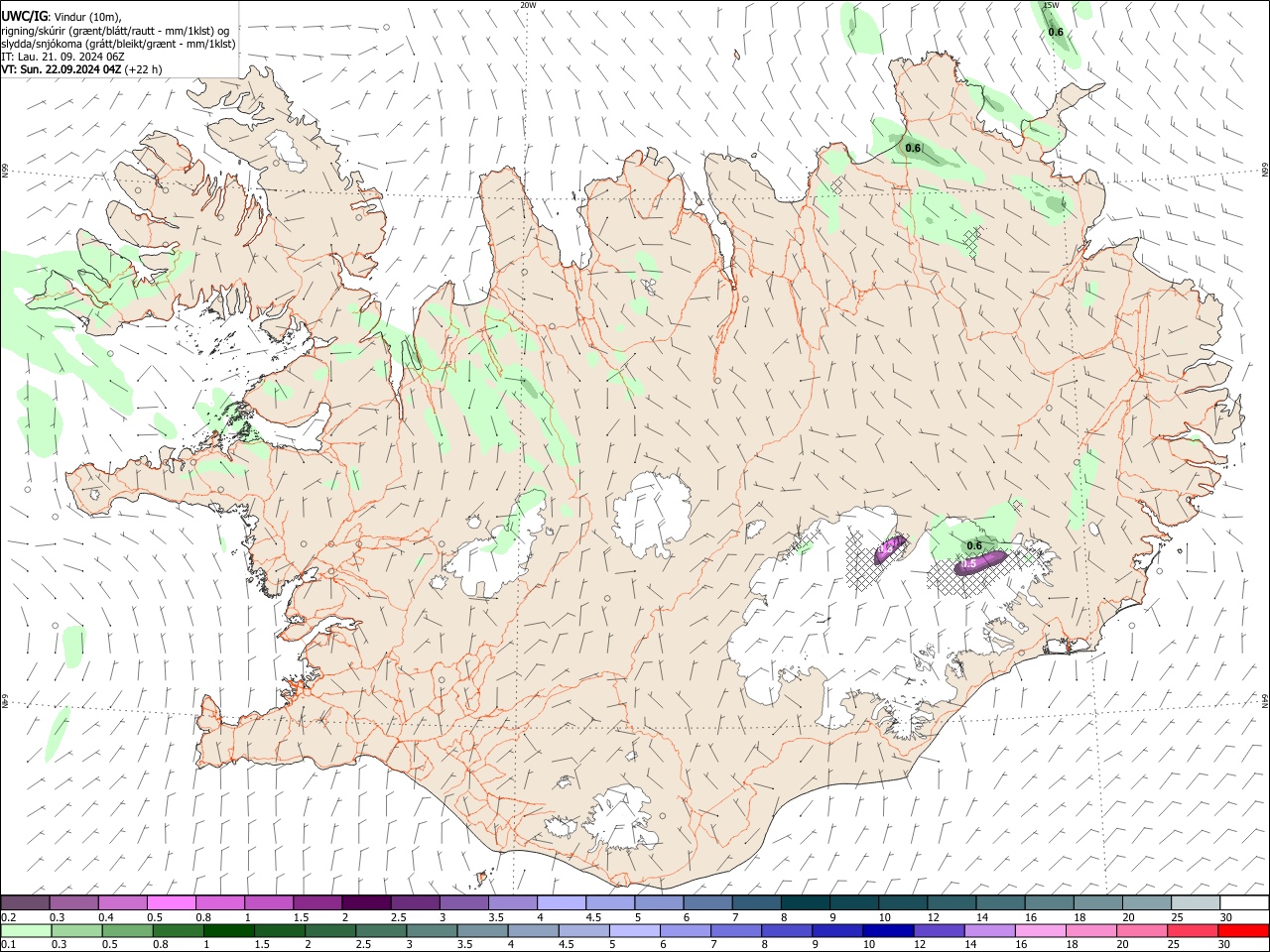Screen dimensions: 1270x952
Task: Pick the snow legend 0.5 bright pink swatch
Action: [x=171, y=902]
